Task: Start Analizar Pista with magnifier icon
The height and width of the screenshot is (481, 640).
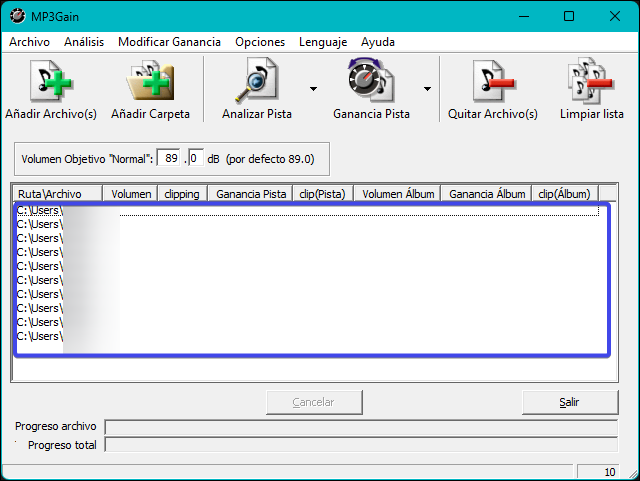Action: pos(257,80)
